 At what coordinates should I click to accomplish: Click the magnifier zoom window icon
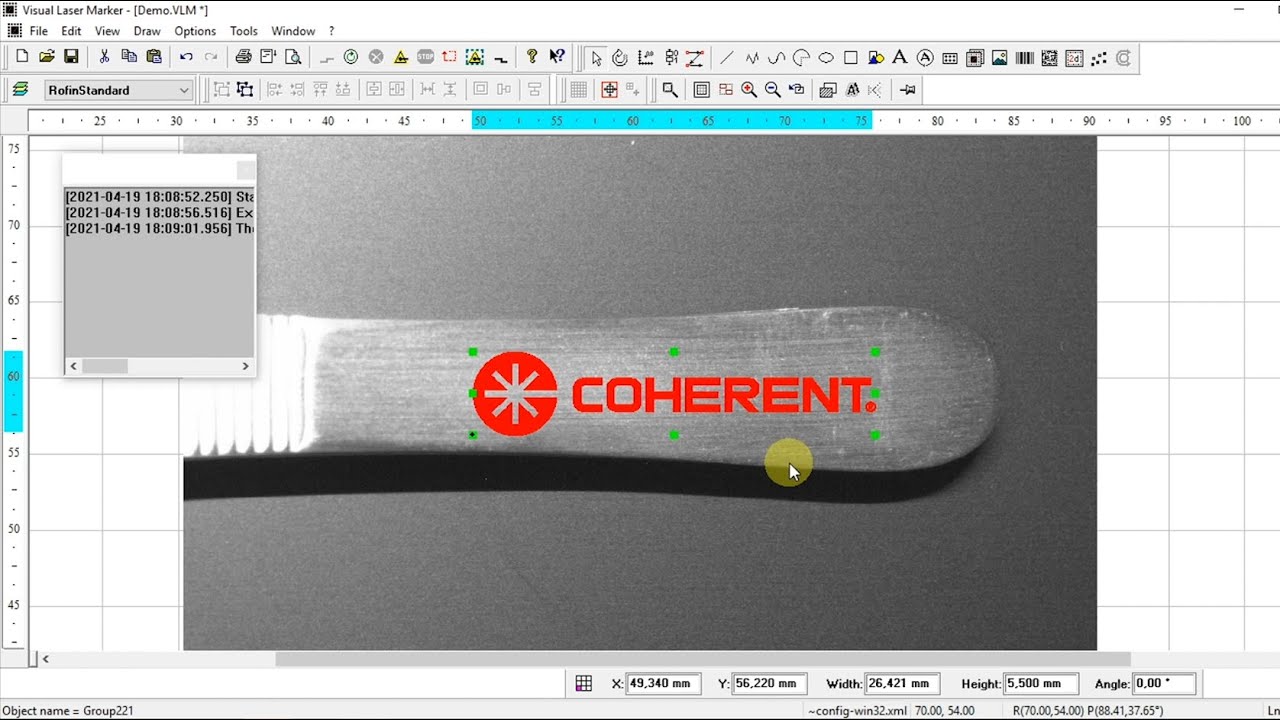[x=670, y=90]
